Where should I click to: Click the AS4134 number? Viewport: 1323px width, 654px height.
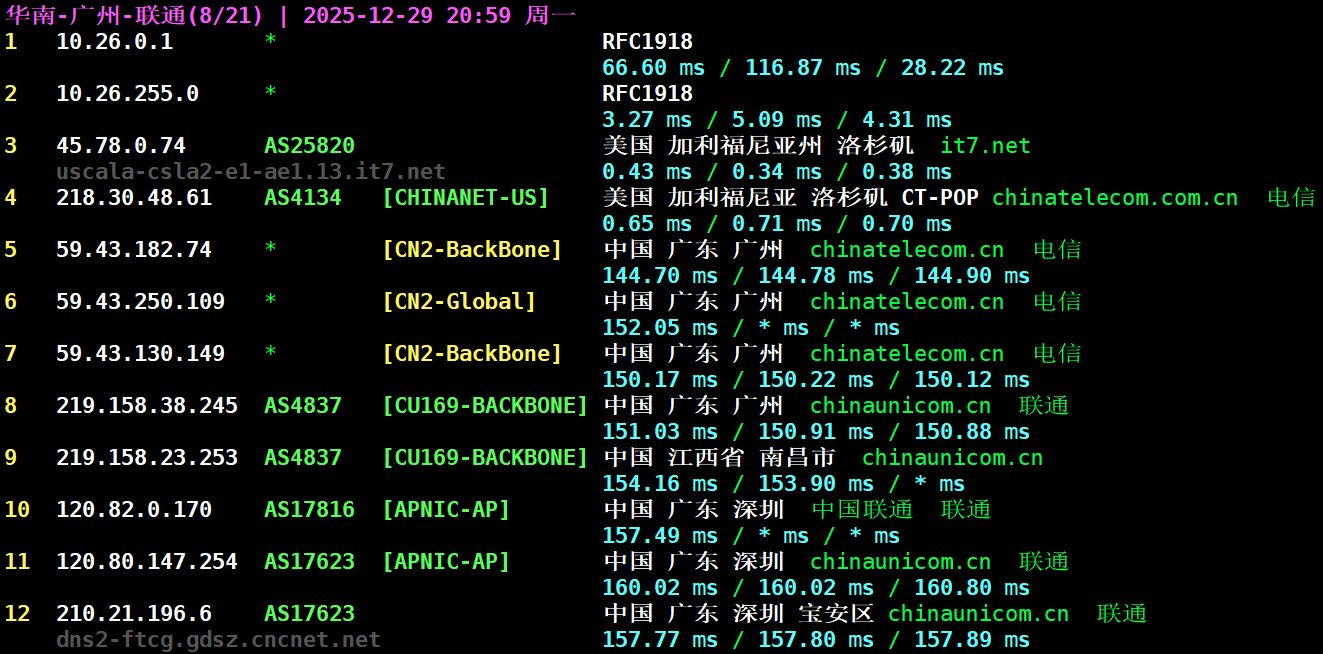[302, 198]
